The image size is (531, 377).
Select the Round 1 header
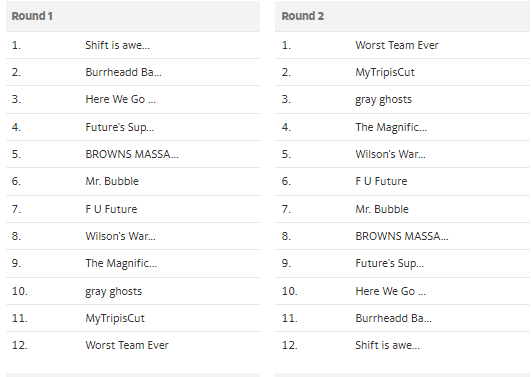click(x=133, y=16)
